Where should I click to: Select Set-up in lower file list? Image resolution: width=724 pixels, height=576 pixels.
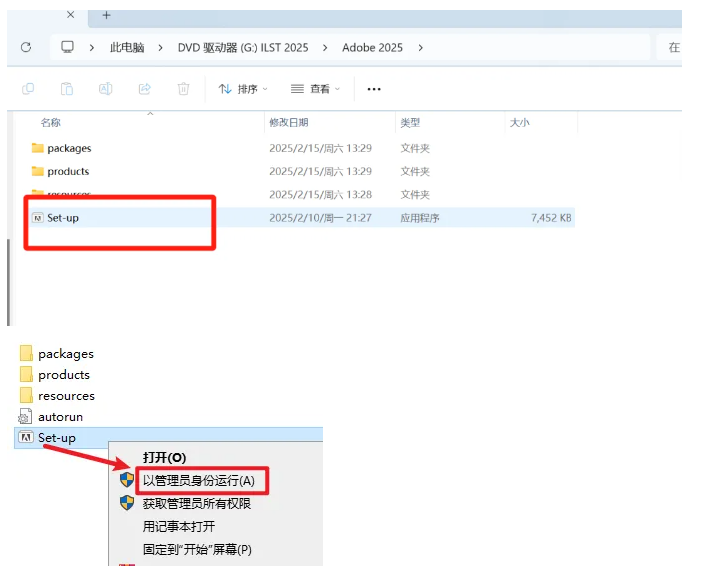[169, 437]
